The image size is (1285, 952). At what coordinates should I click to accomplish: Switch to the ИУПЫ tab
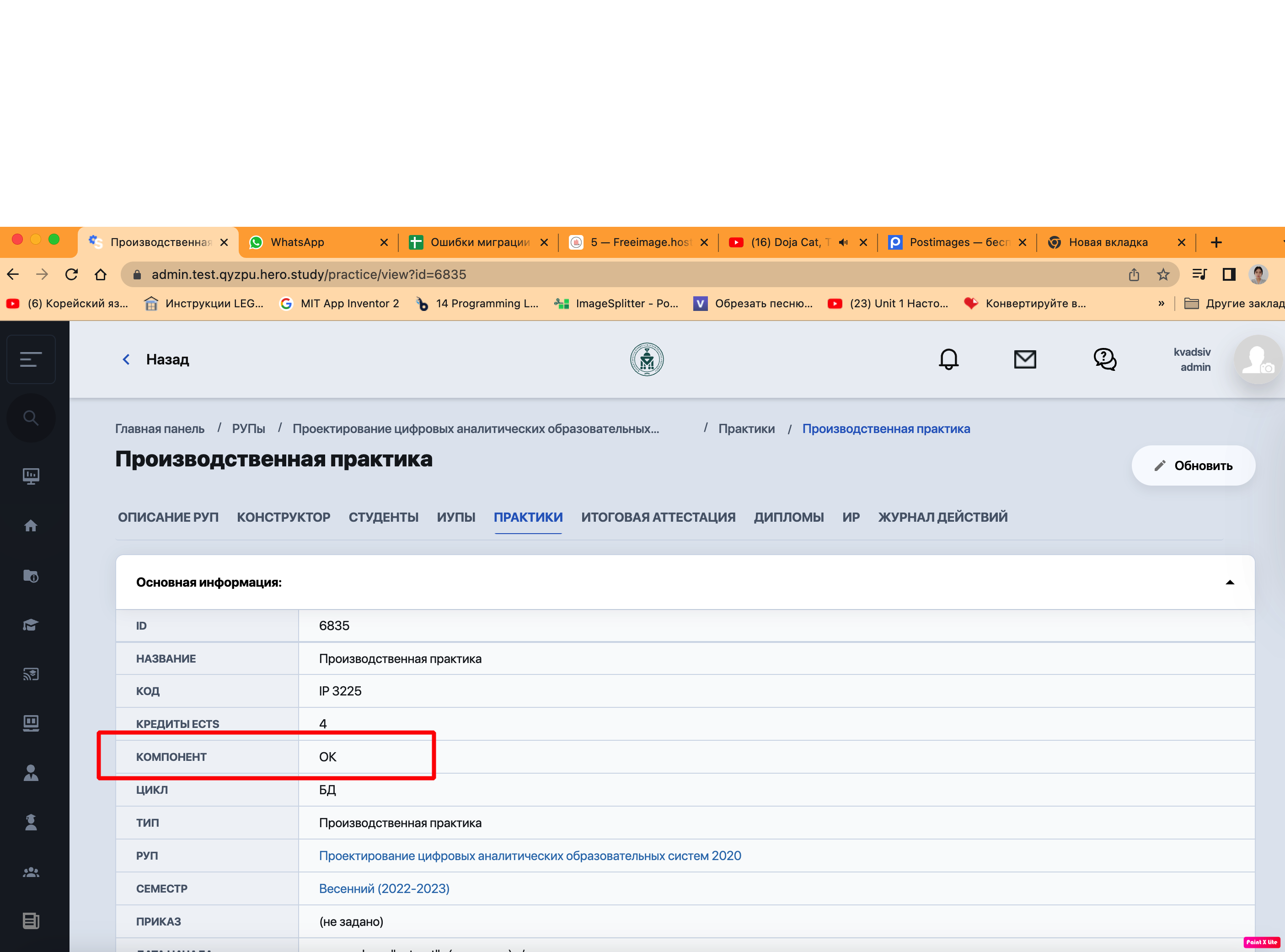click(456, 517)
